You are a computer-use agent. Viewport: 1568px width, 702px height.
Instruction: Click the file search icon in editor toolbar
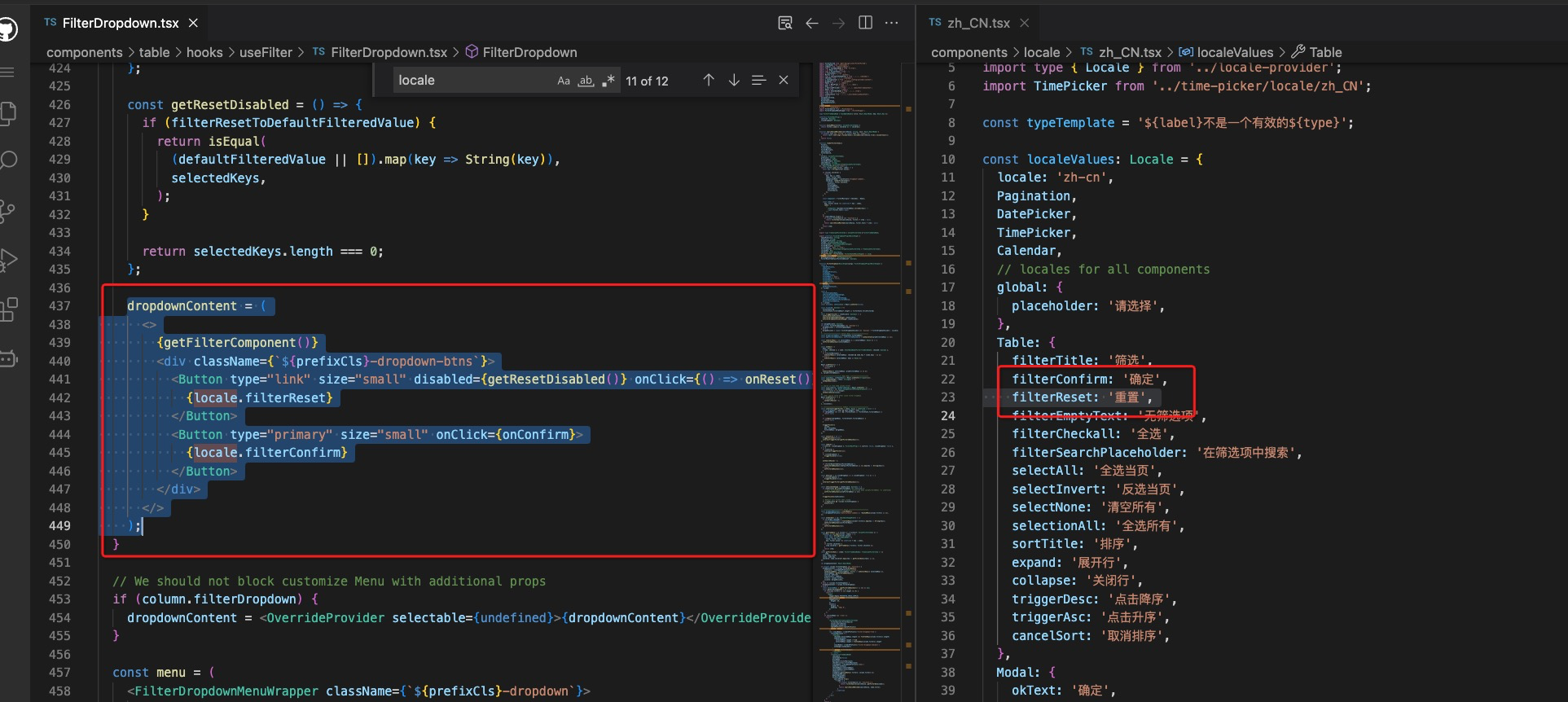(x=785, y=23)
